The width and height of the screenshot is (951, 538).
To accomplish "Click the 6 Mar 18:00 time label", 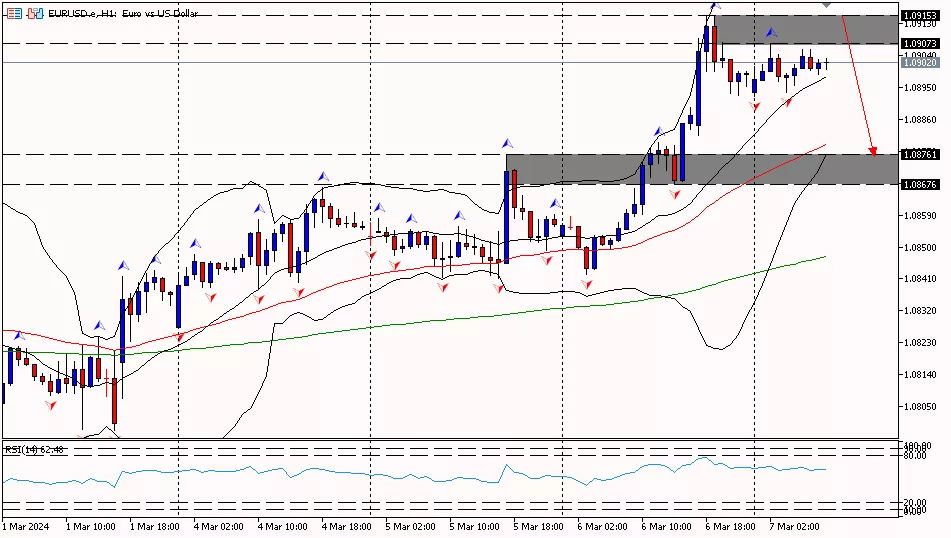I will pyautogui.click(x=730, y=526).
